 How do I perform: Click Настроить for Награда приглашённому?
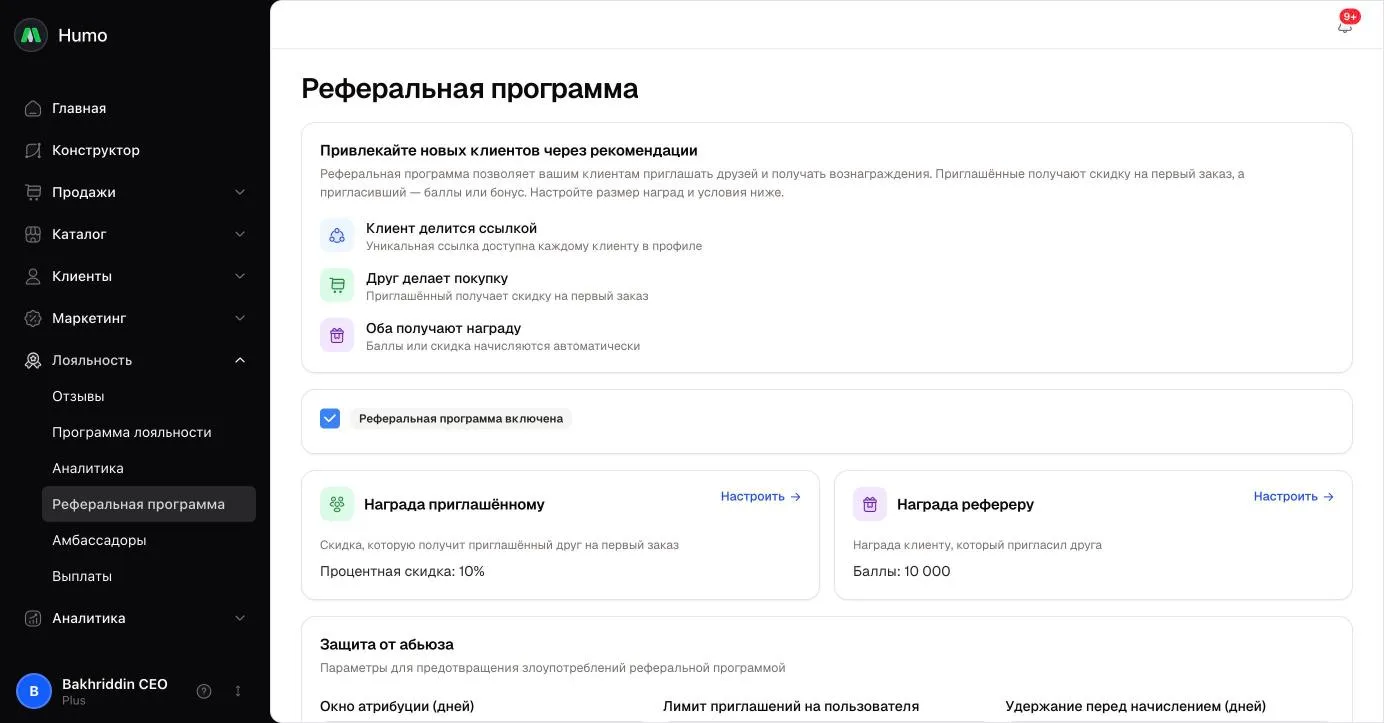click(x=761, y=496)
